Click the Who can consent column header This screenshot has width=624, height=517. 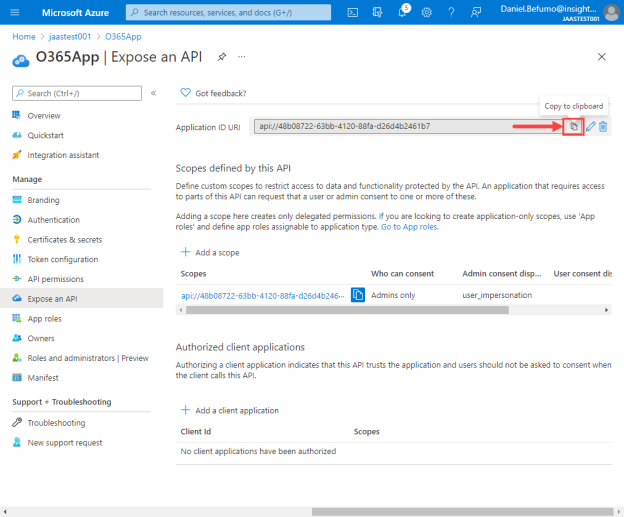402,274
